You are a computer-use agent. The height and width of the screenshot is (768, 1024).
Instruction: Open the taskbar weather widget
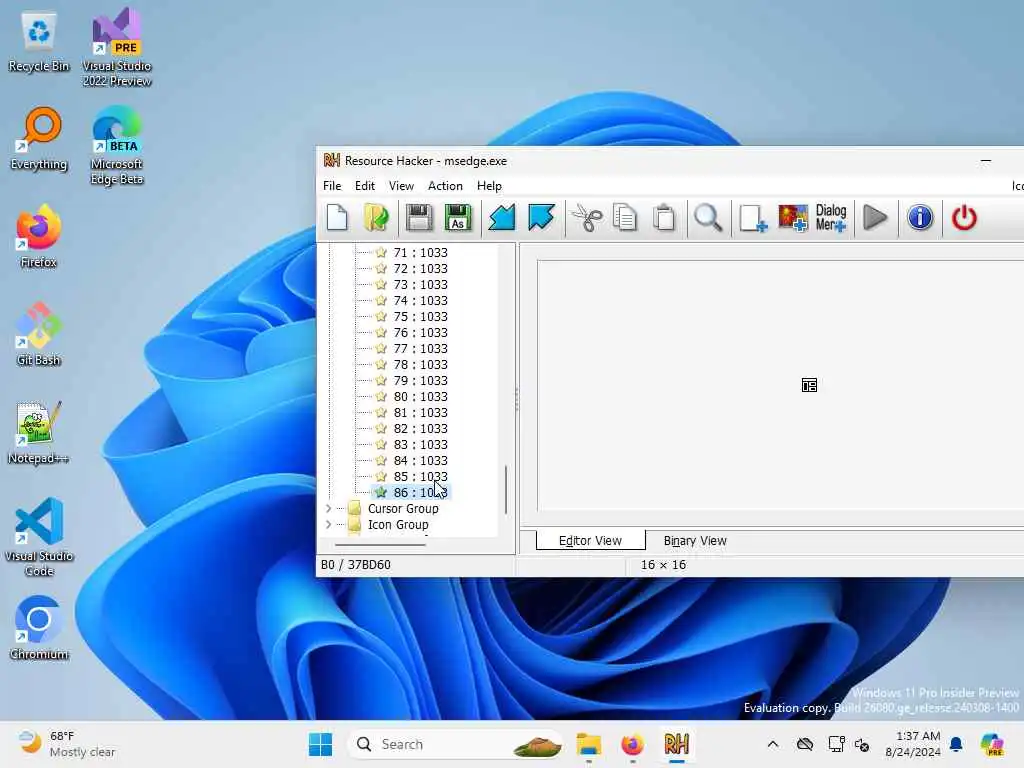point(67,744)
